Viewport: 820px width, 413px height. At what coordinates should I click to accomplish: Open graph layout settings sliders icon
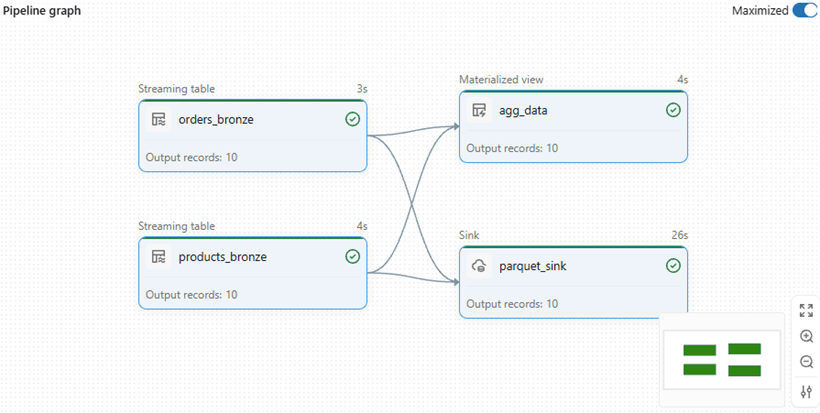pos(806,391)
